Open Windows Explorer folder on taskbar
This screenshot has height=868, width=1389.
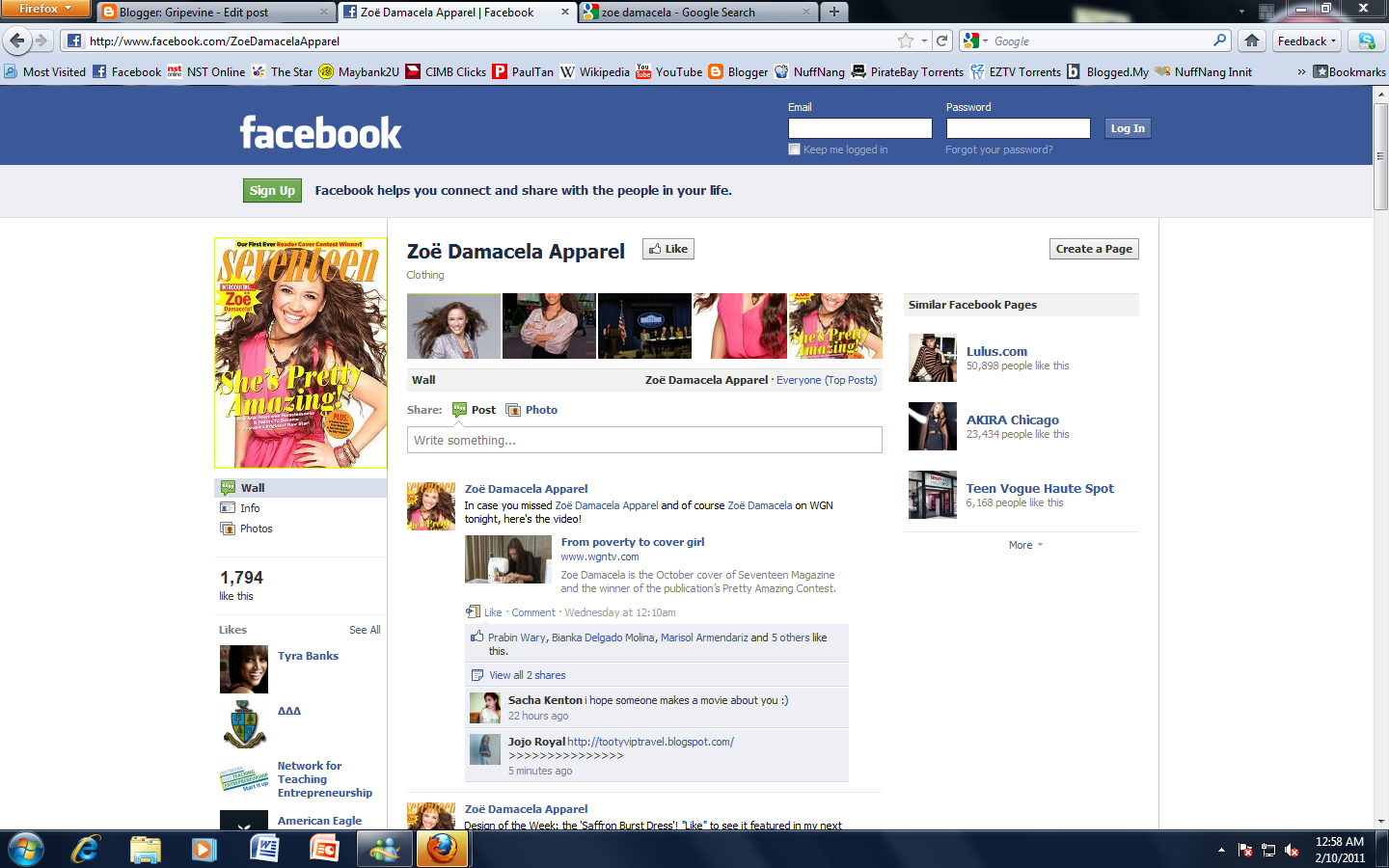(146, 850)
